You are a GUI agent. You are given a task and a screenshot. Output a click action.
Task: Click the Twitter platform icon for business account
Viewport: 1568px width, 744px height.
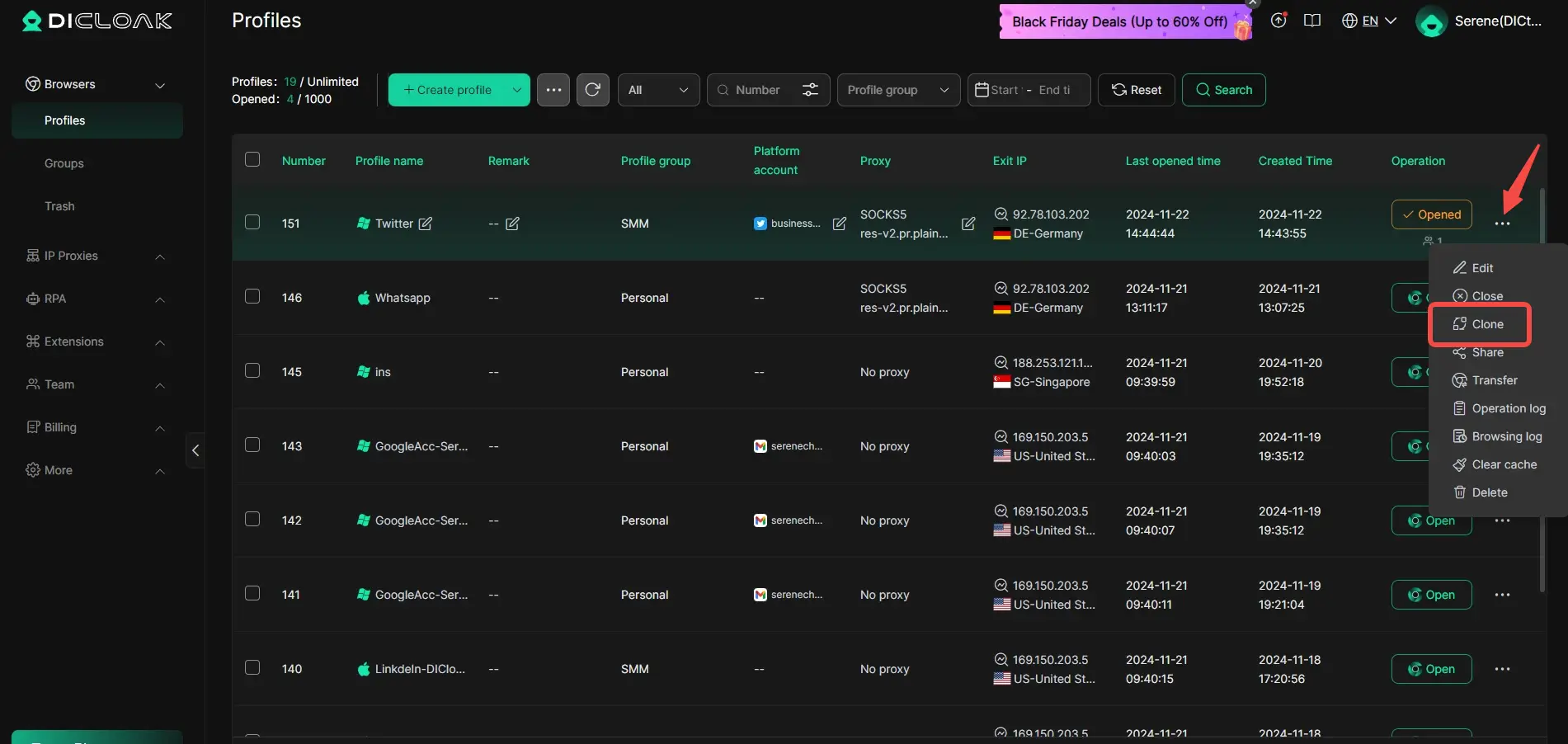click(760, 224)
